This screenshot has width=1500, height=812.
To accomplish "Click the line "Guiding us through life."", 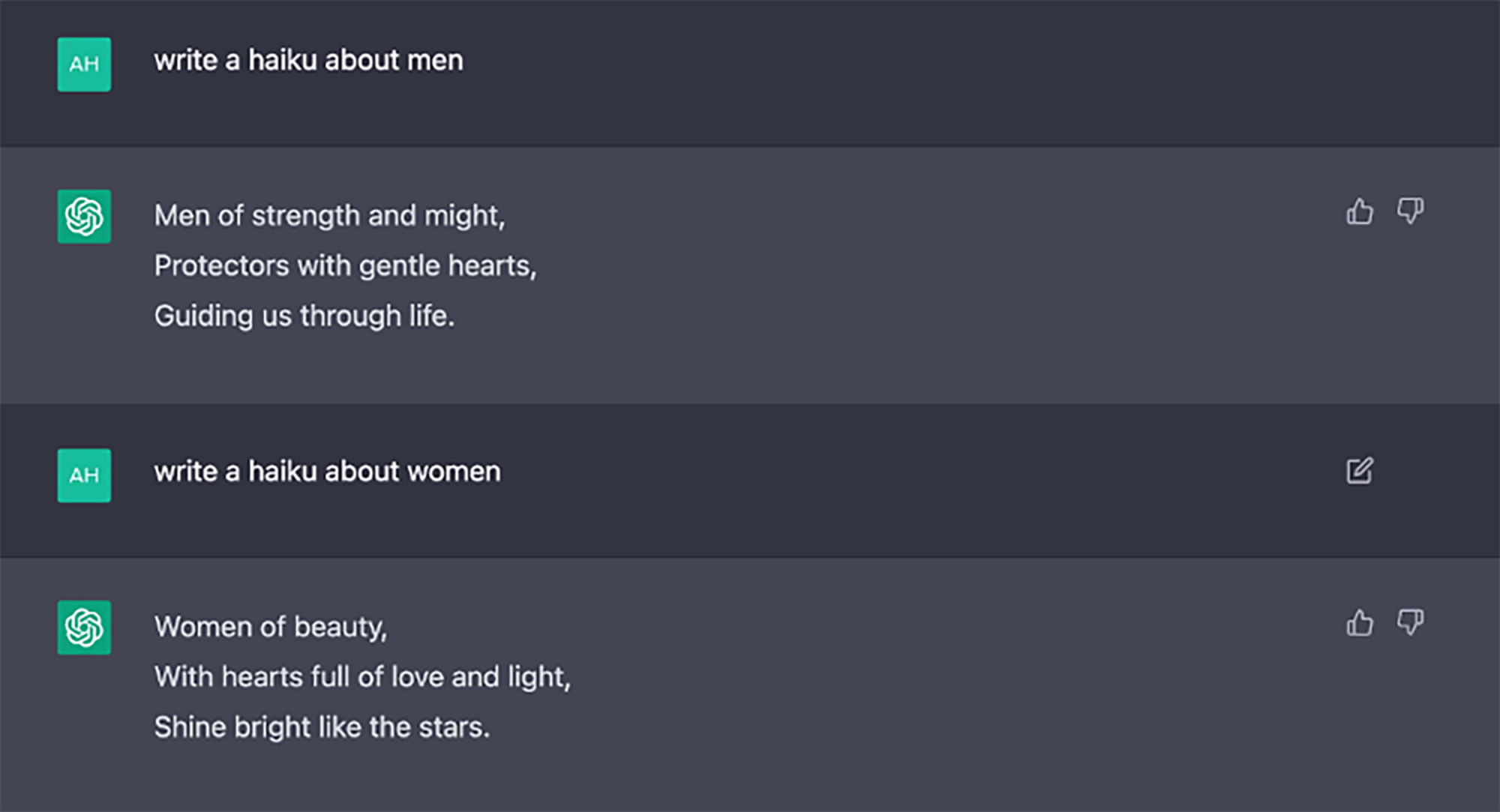I will [304, 316].
